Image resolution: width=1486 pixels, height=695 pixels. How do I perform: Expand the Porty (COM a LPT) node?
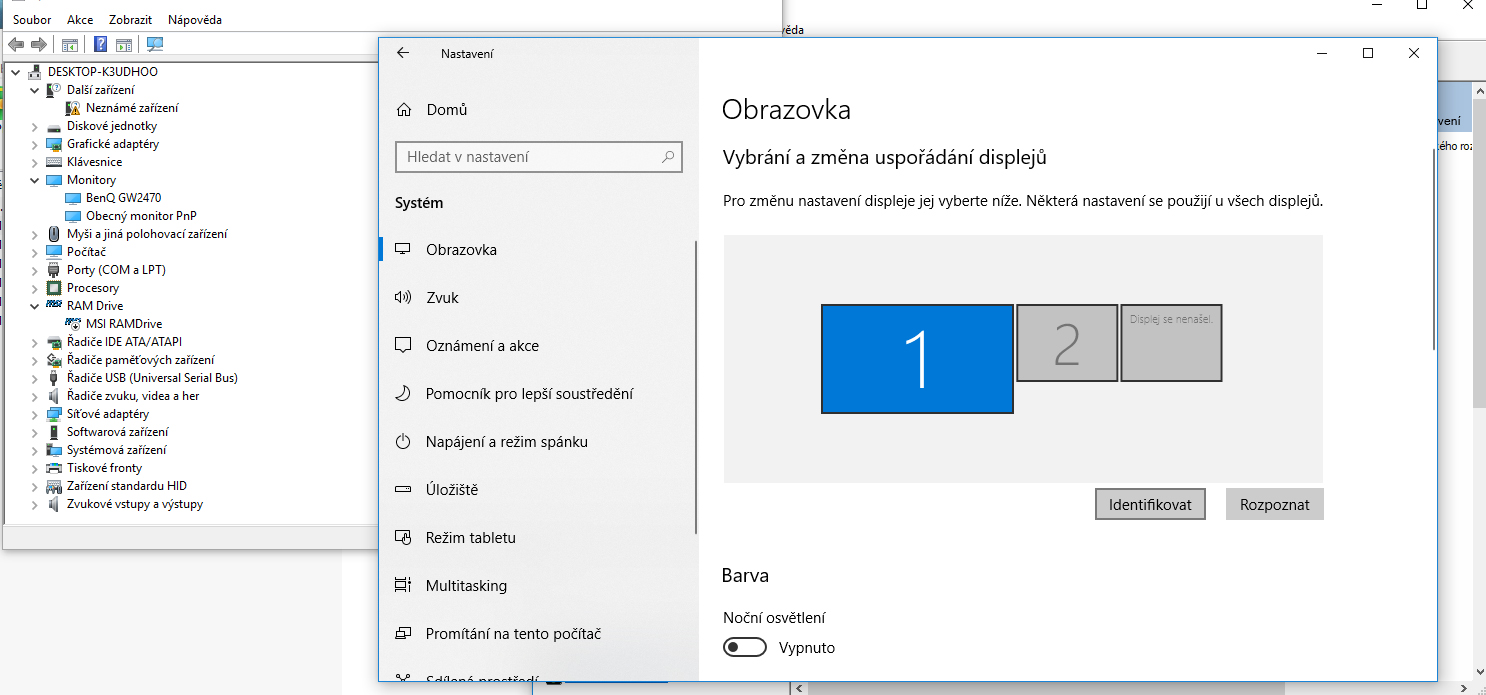[35, 270]
